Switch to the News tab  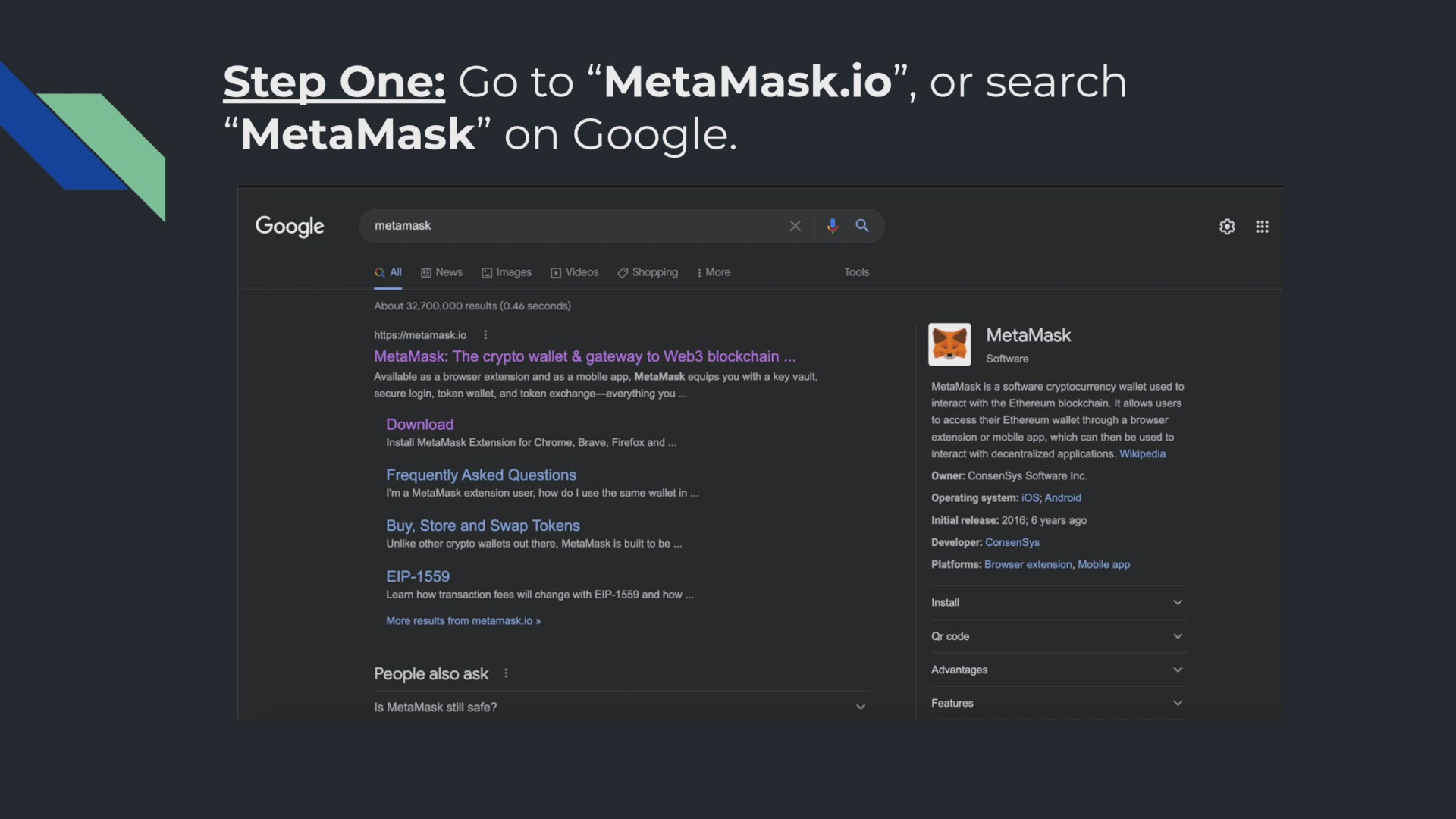pos(441,272)
